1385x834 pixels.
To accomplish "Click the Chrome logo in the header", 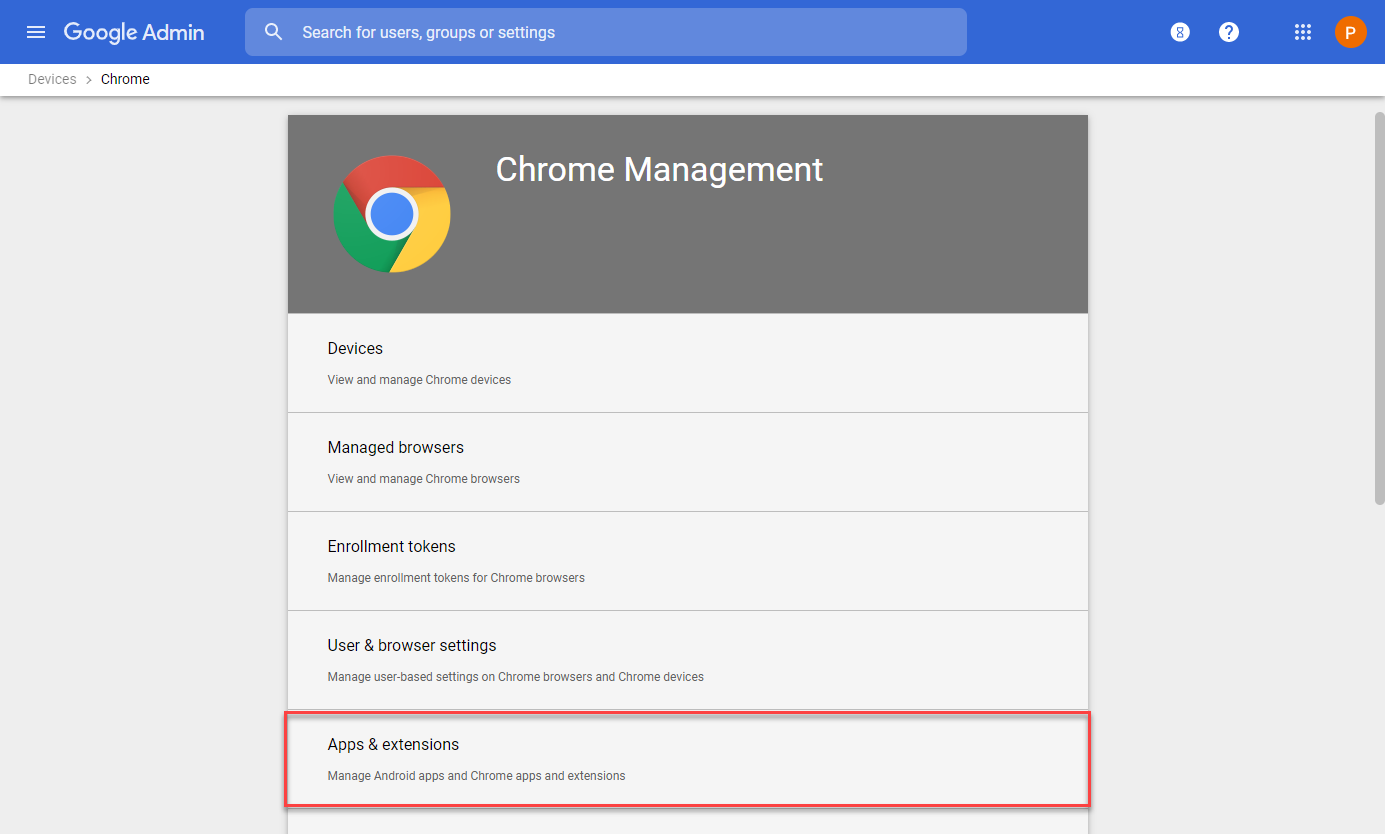I will point(392,214).
